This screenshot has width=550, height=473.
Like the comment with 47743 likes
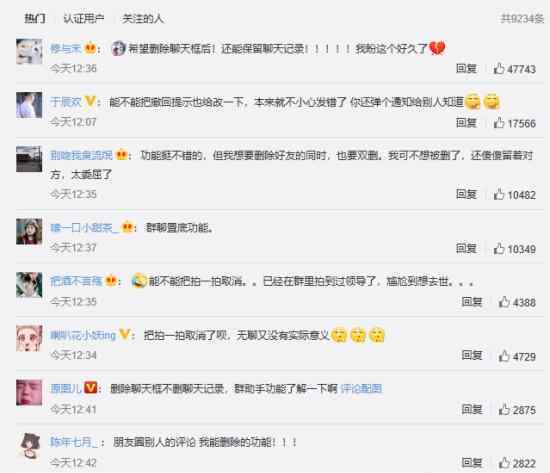click(499, 68)
